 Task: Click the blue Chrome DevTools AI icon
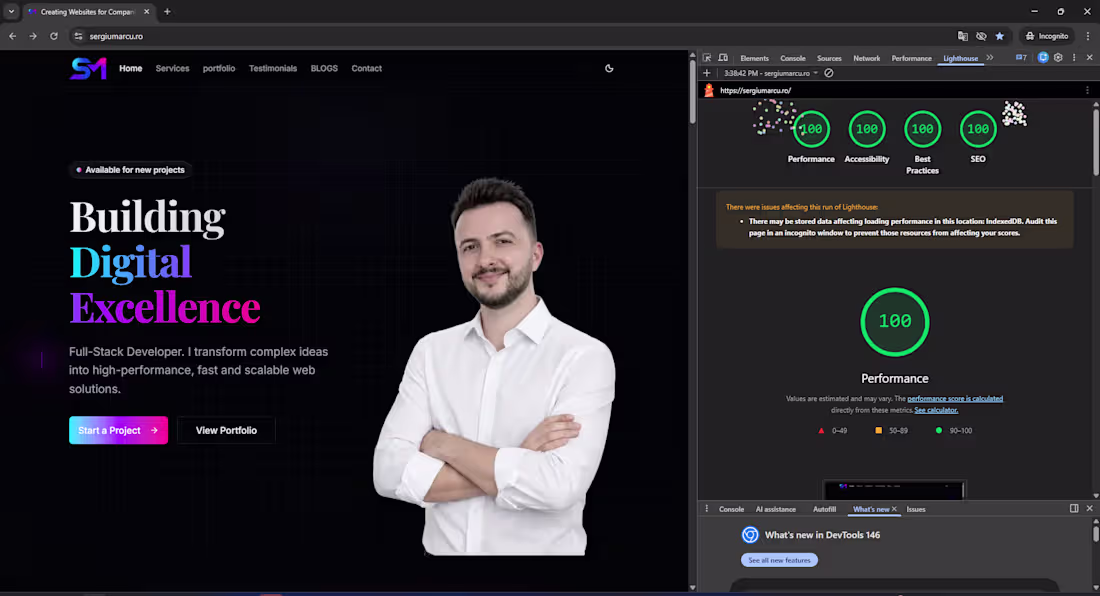pos(1043,57)
